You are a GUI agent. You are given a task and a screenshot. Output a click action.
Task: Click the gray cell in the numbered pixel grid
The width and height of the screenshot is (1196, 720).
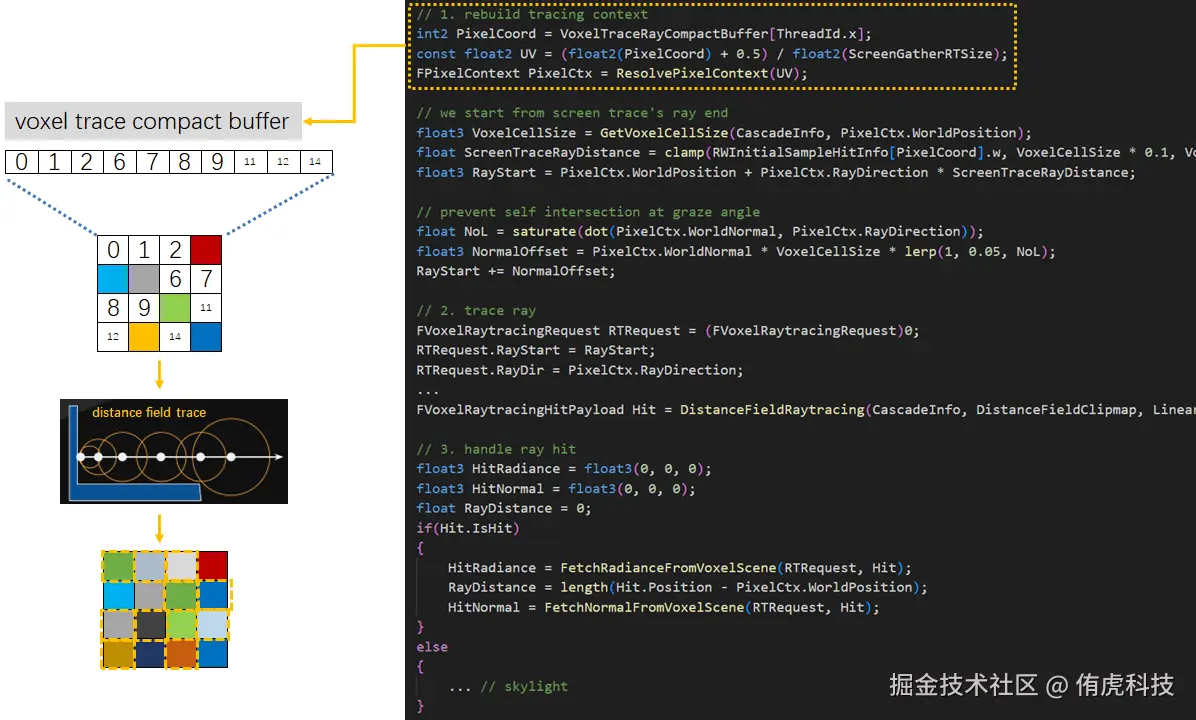point(144,279)
